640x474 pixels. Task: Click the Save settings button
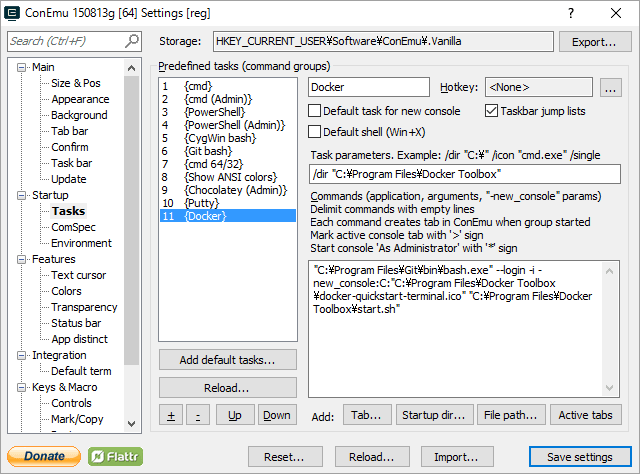click(580, 456)
